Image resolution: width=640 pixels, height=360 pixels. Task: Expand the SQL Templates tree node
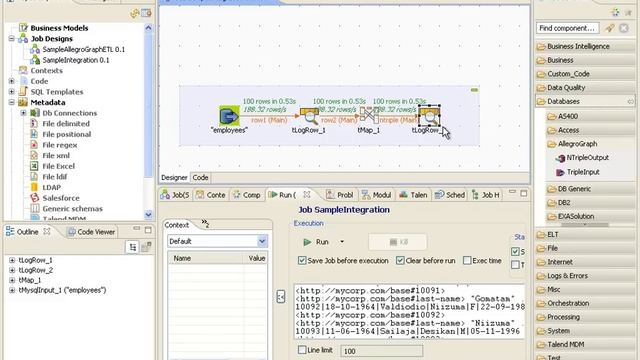(x=12, y=92)
